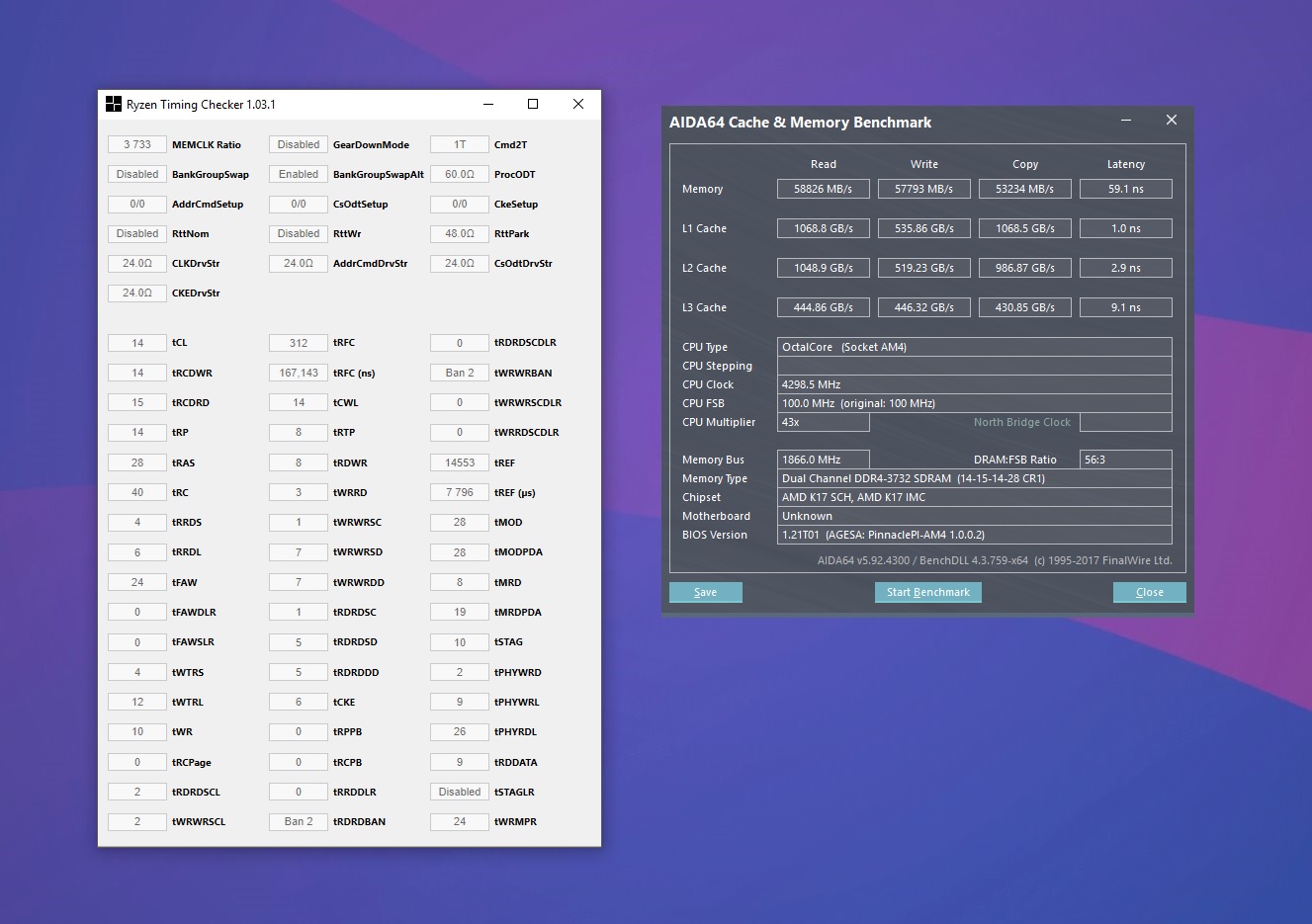The image size is (1312, 924).
Task: Click the AddrCmdDrvStr value field
Action: tap(299, 263)
